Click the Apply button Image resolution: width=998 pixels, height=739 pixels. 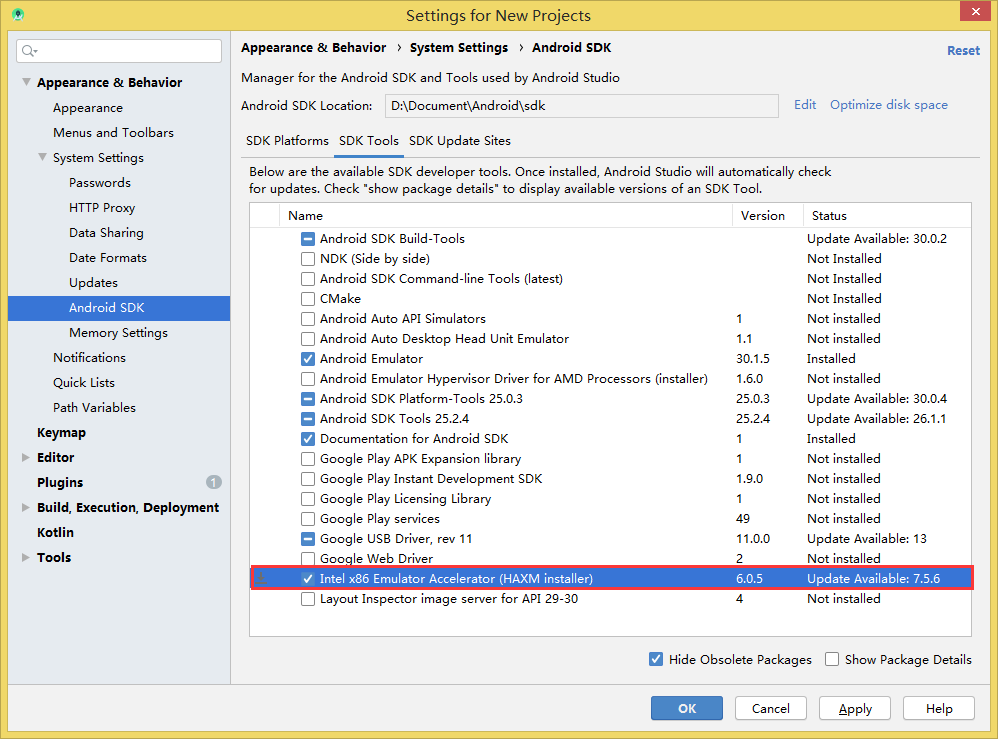pos(855,708)
